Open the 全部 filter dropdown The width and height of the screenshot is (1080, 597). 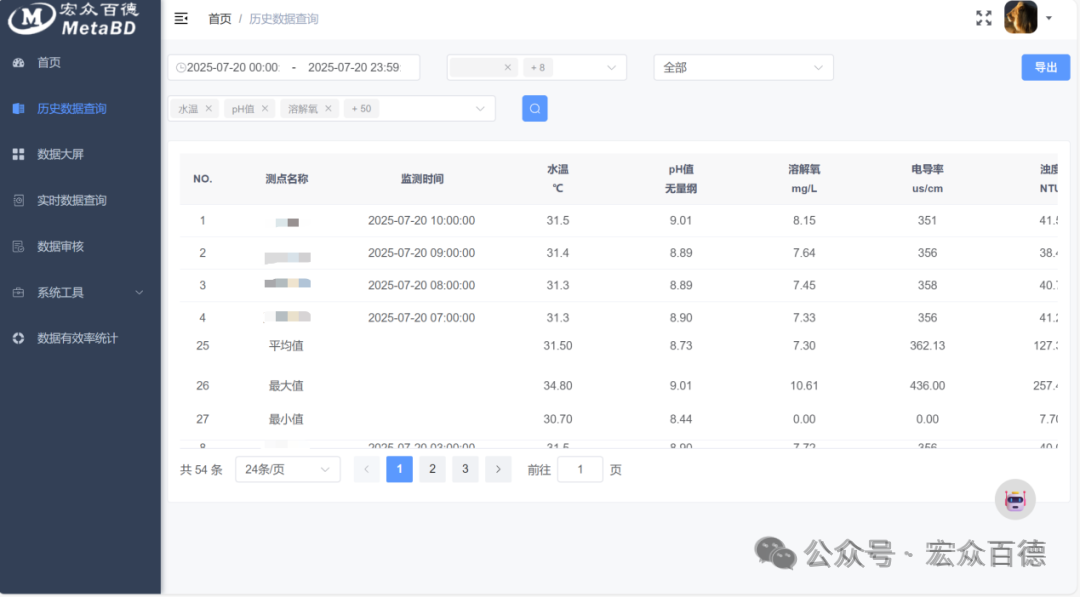click(x=742, y=67)
